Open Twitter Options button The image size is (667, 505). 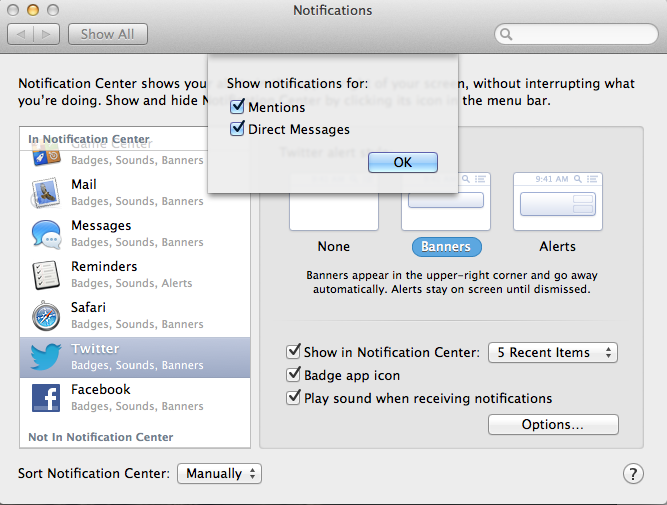click(x=553, y=425)
